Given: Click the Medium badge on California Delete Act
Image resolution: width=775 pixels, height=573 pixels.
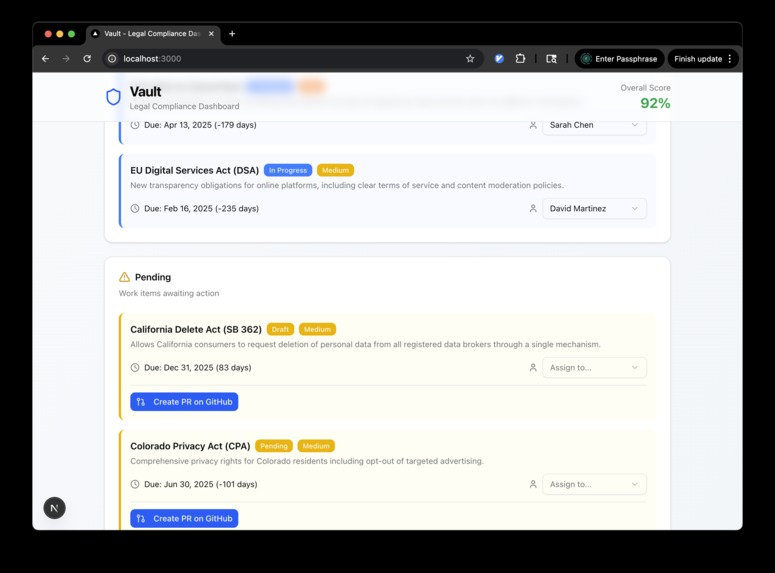Looking at the screenshot, I should tap(317, 329).
